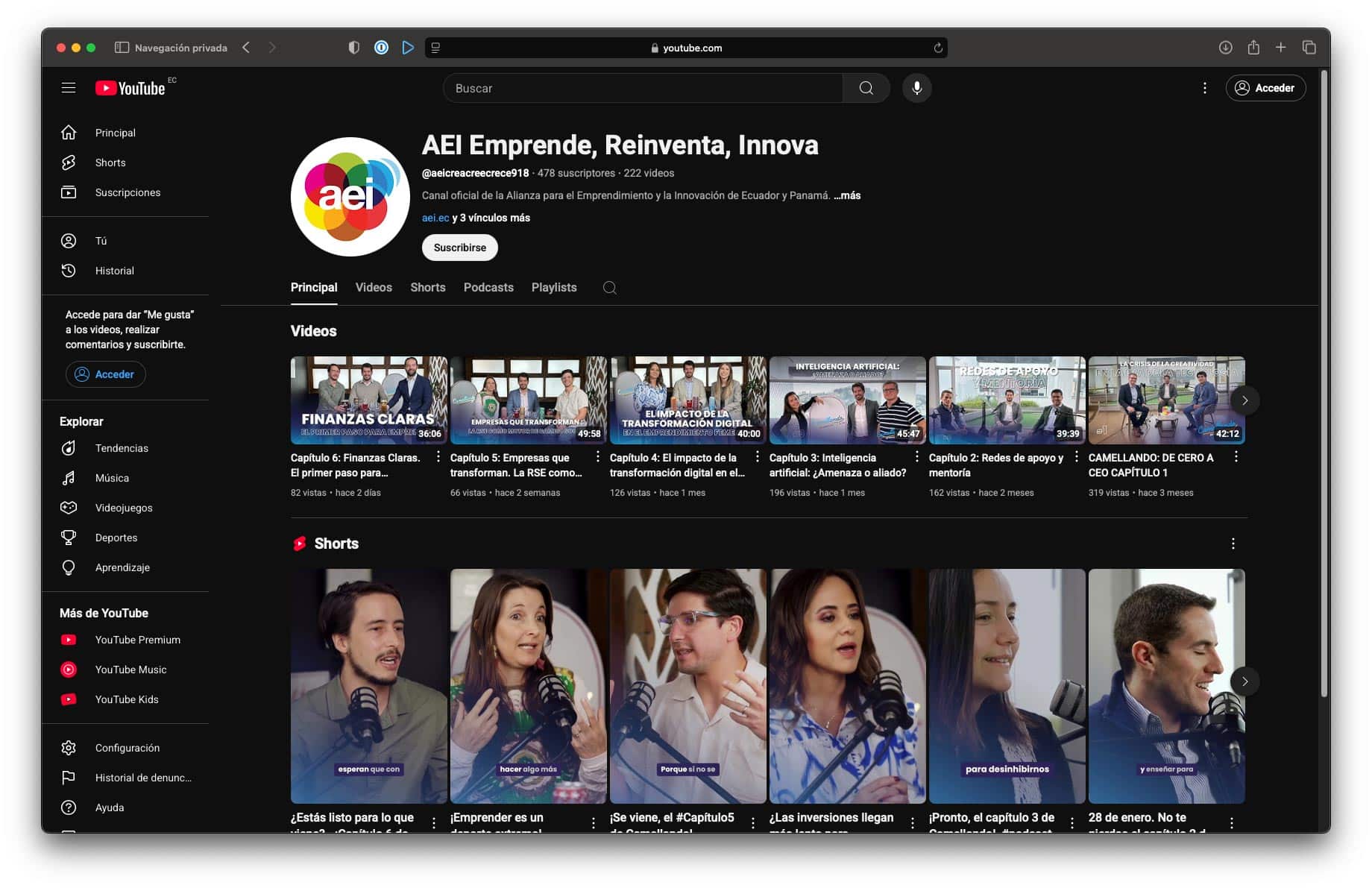This screenshot has height=888, width=1372.
Task: Open options menu for Capítulo 6 video
Action: tap(438, 457)
